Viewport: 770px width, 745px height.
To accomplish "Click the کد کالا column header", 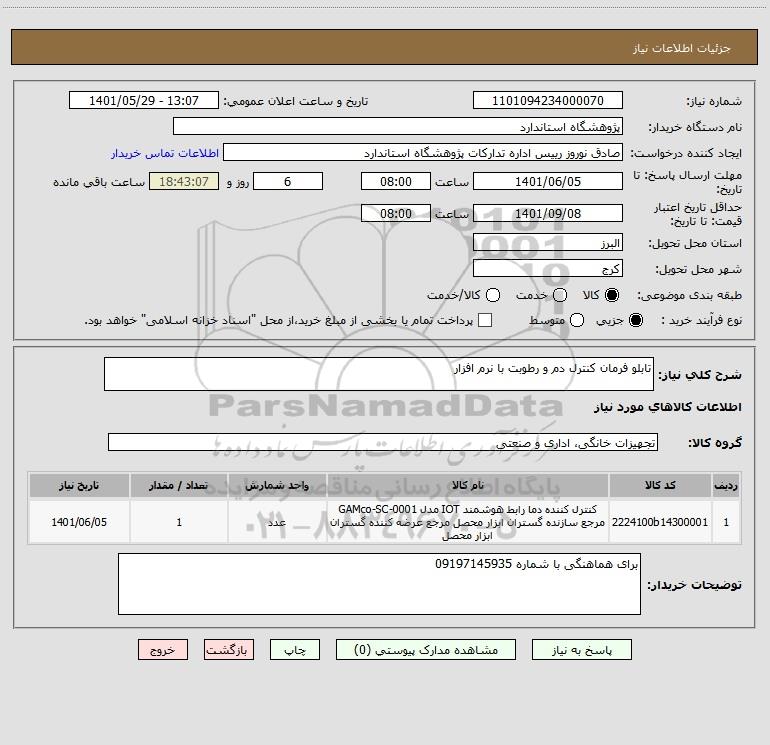I will 660,486.
